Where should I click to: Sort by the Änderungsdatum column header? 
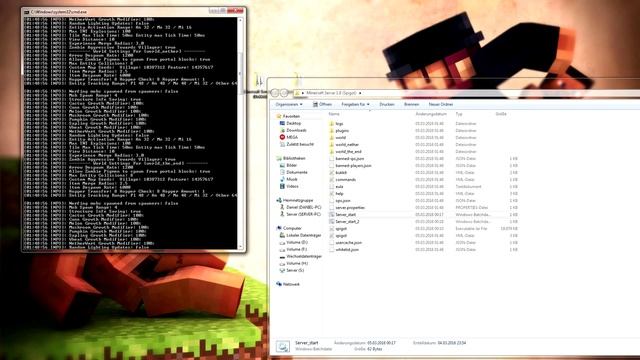click(431, 114)
